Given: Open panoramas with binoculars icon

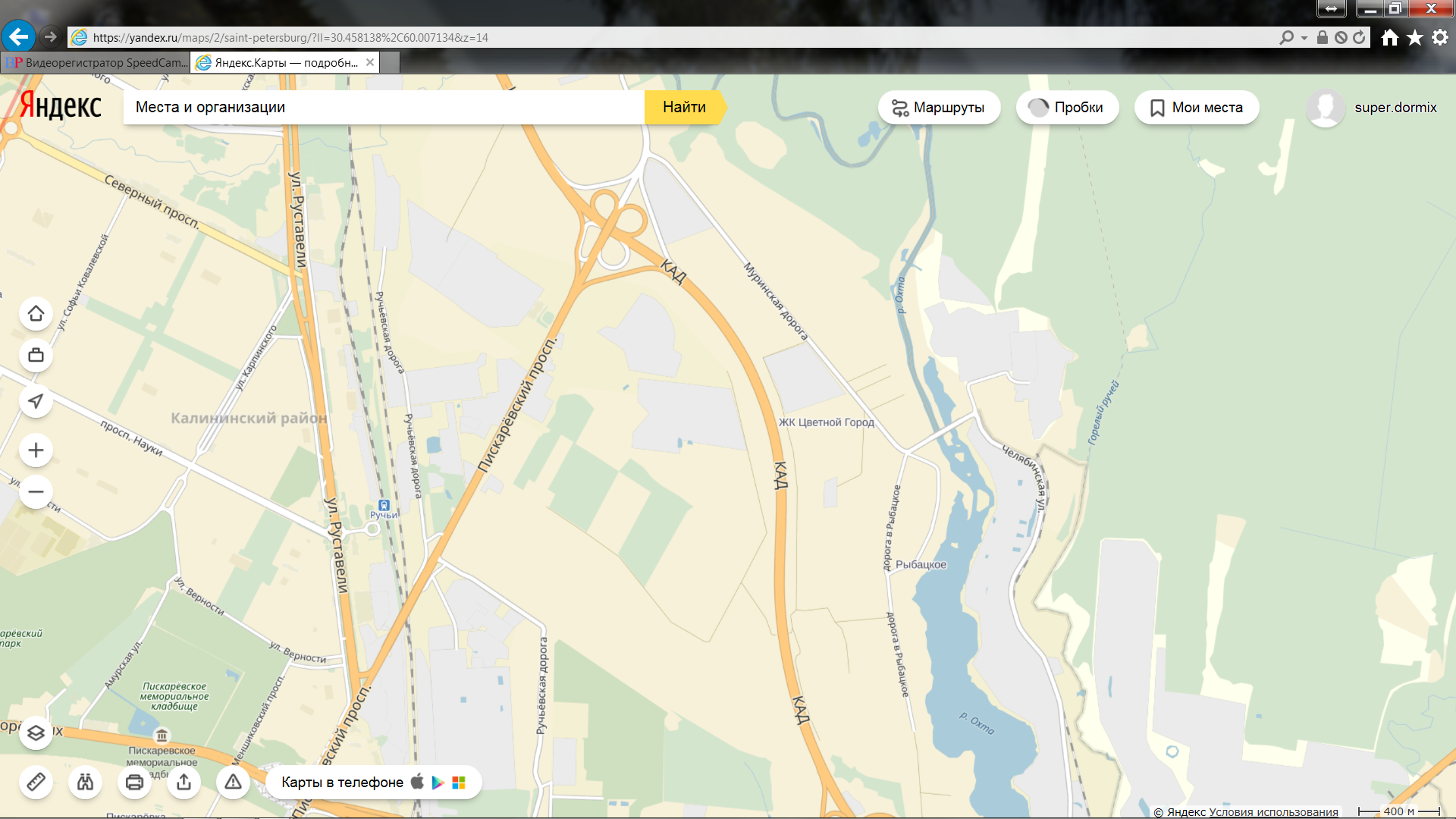Looking at the screenshot, I should pos(85,782).
